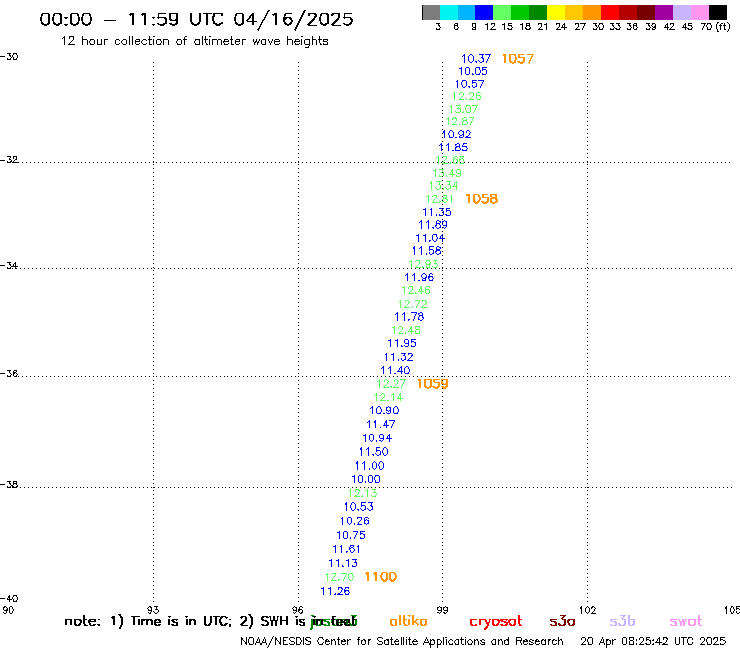Select the 13.49 wave height value
Image resolution: width=740 pixels, height=650 pixels.
[x=447, y=173]
